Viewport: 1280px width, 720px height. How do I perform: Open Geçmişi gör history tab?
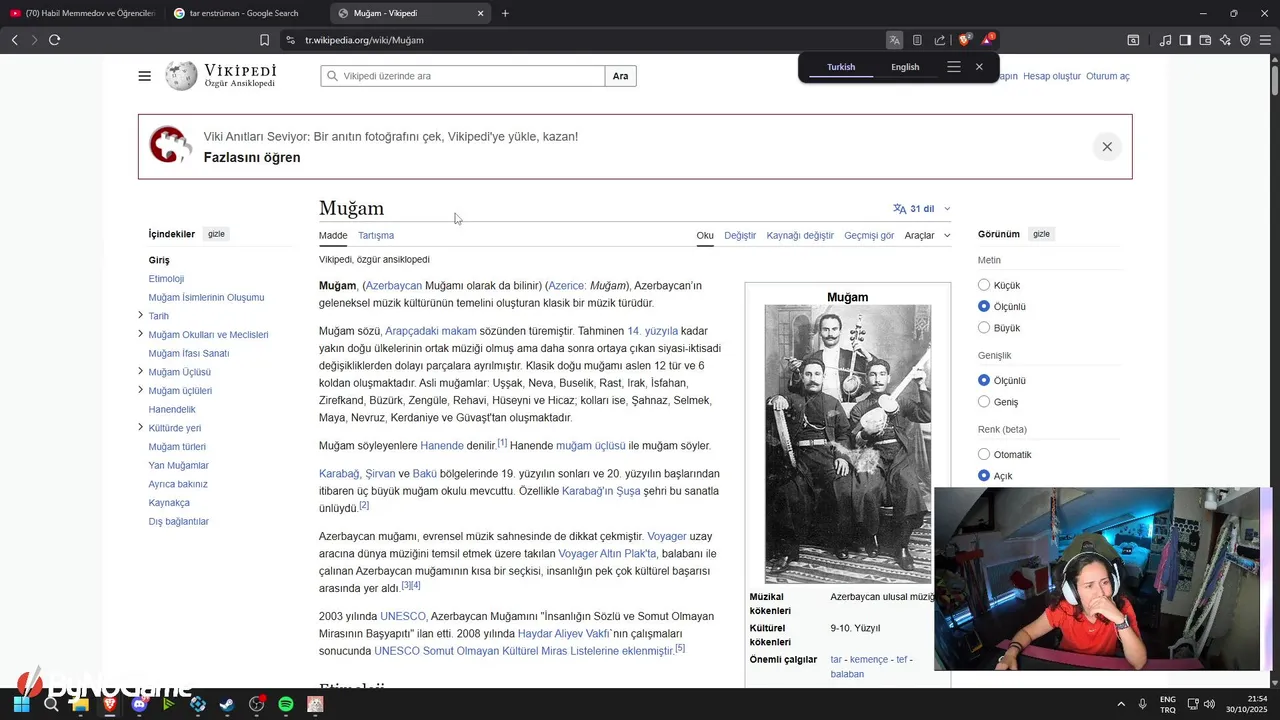click(x=869, y=236)
